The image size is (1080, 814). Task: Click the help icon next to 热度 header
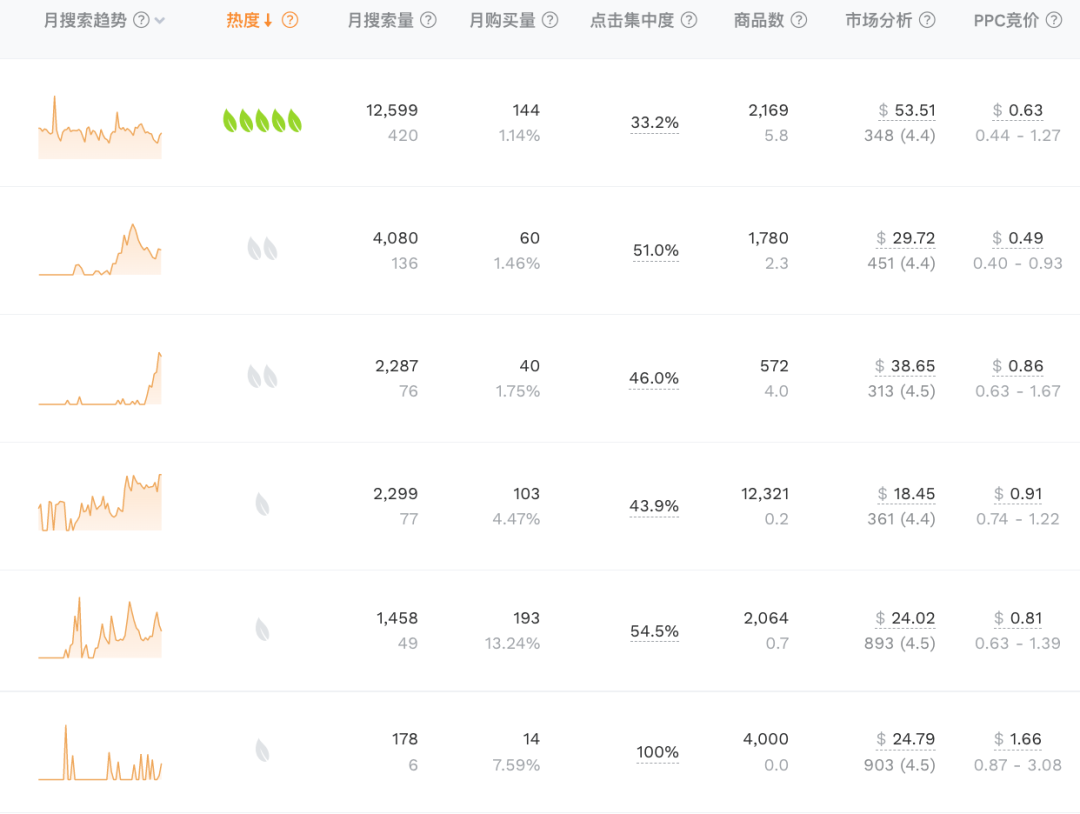[x=290, y=19]
